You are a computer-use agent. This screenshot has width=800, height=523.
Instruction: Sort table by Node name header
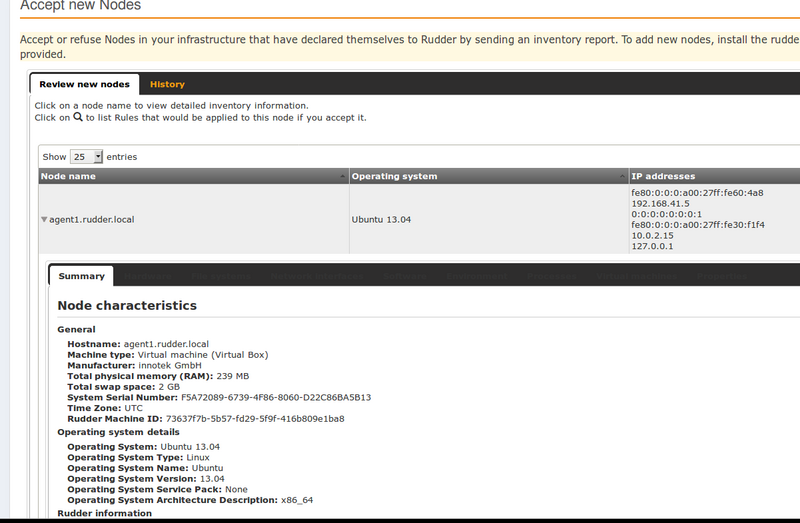(194, 176)
